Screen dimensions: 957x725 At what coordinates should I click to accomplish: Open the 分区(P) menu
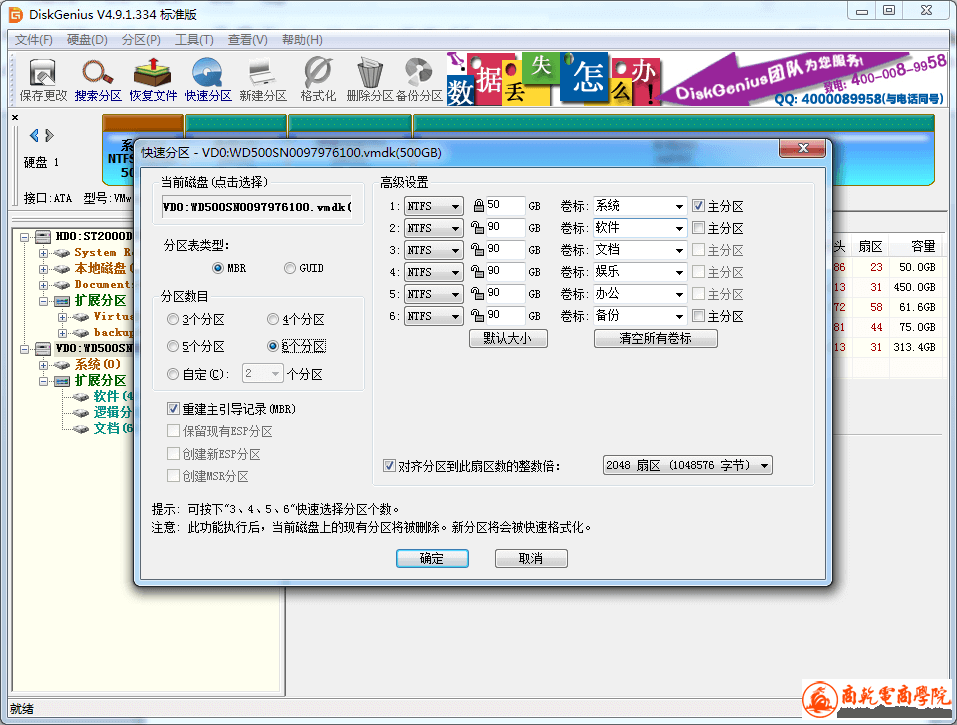click(141, 40)
